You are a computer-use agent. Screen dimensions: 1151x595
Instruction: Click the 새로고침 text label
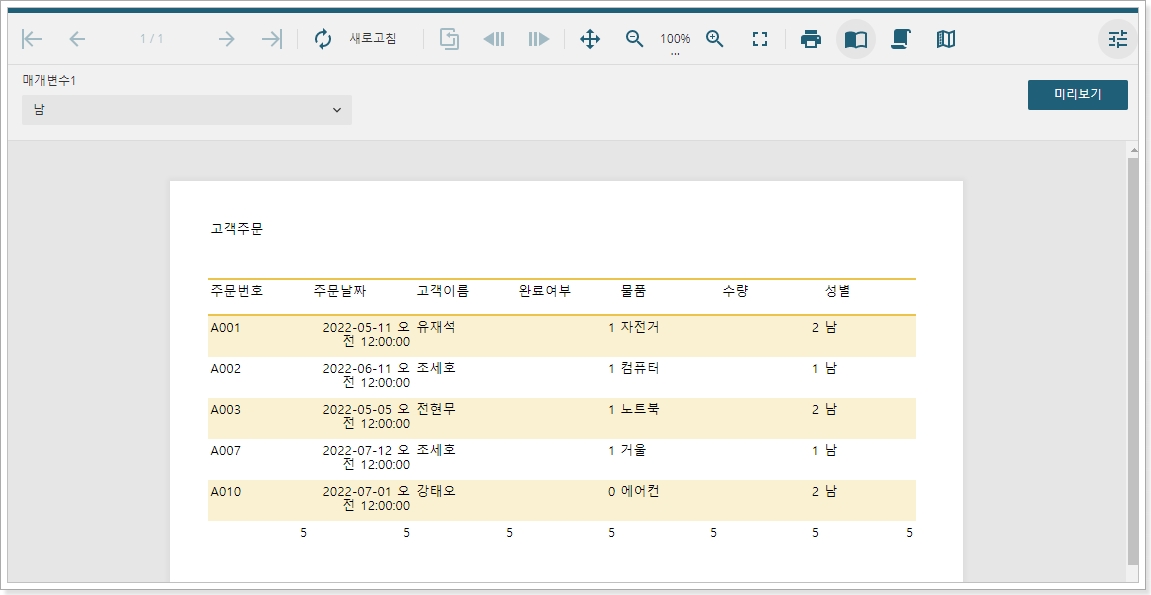[x=372, y=39]
